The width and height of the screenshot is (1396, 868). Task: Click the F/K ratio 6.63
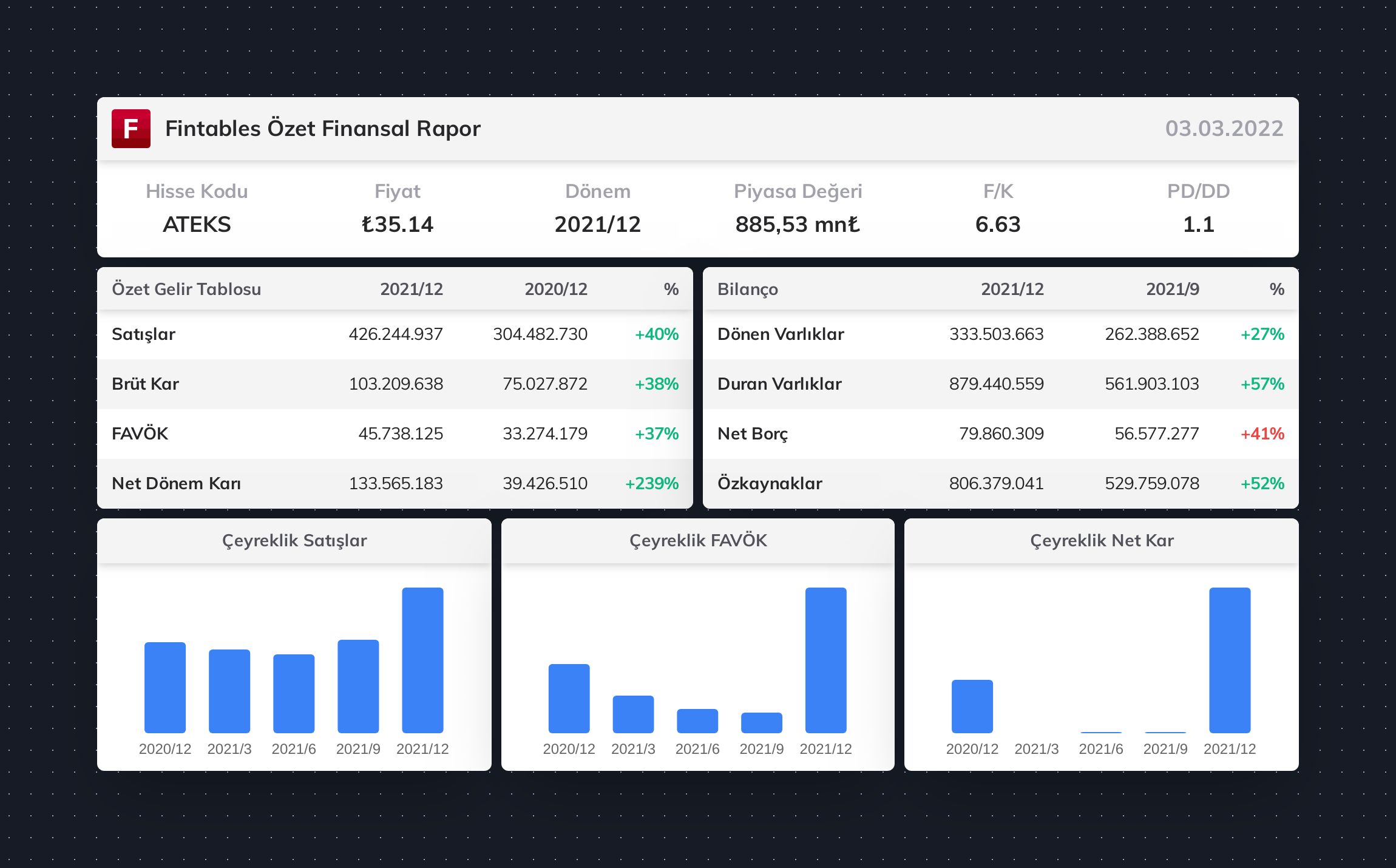click(x=997, y=225)
